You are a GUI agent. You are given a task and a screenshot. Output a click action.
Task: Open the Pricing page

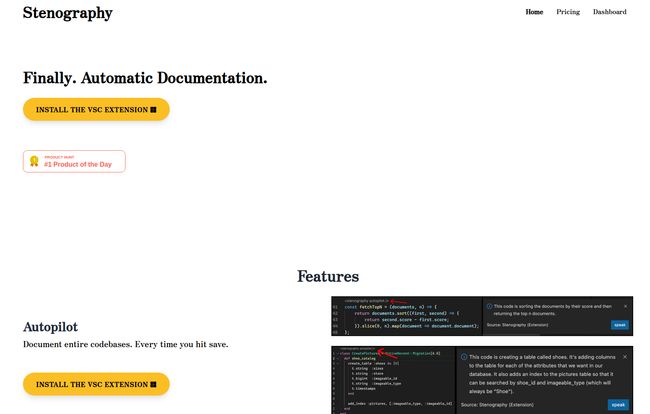568,12
